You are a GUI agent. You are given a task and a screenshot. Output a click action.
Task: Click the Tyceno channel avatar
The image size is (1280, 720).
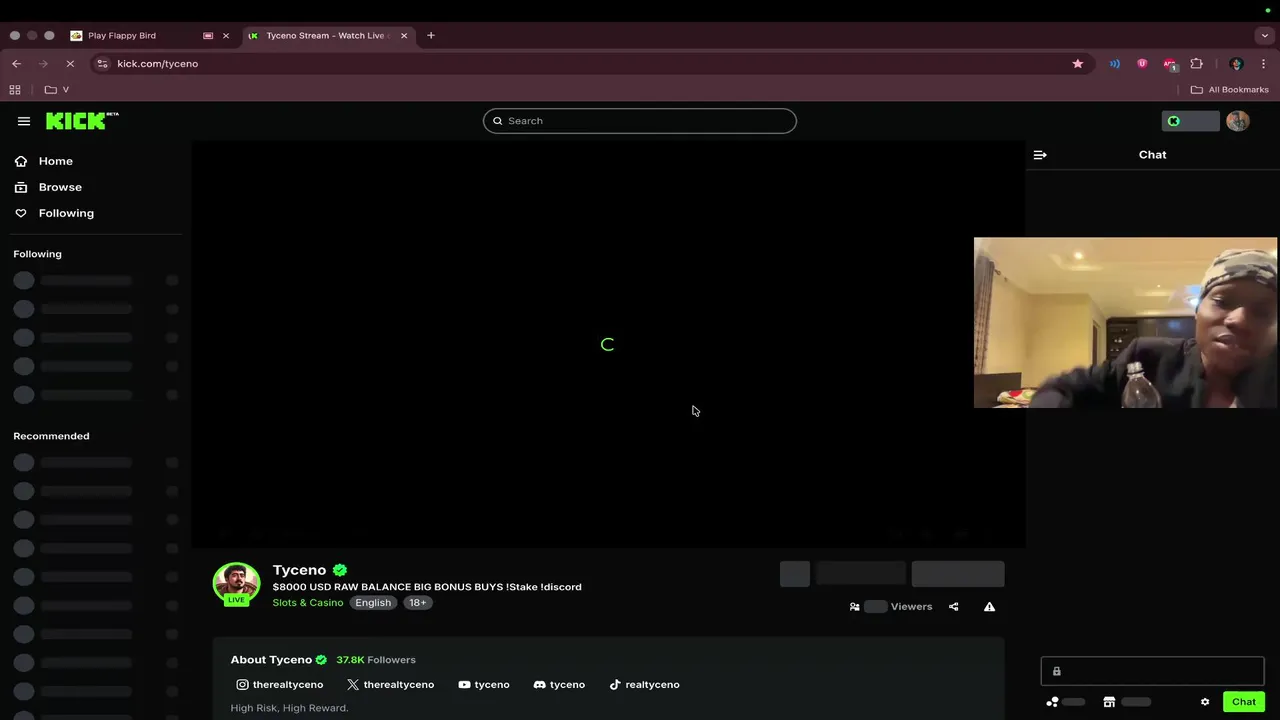point(236,584)
